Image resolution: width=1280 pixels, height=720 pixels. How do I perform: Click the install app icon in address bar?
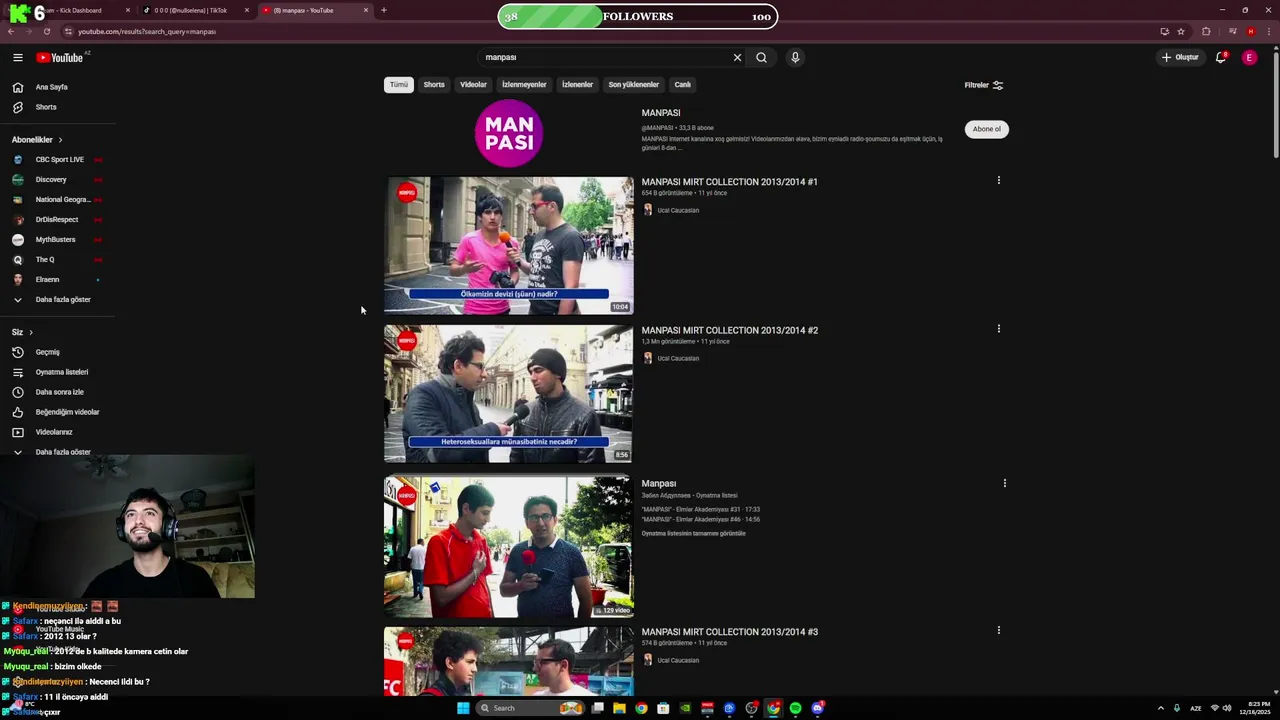tap(1164, 31)
